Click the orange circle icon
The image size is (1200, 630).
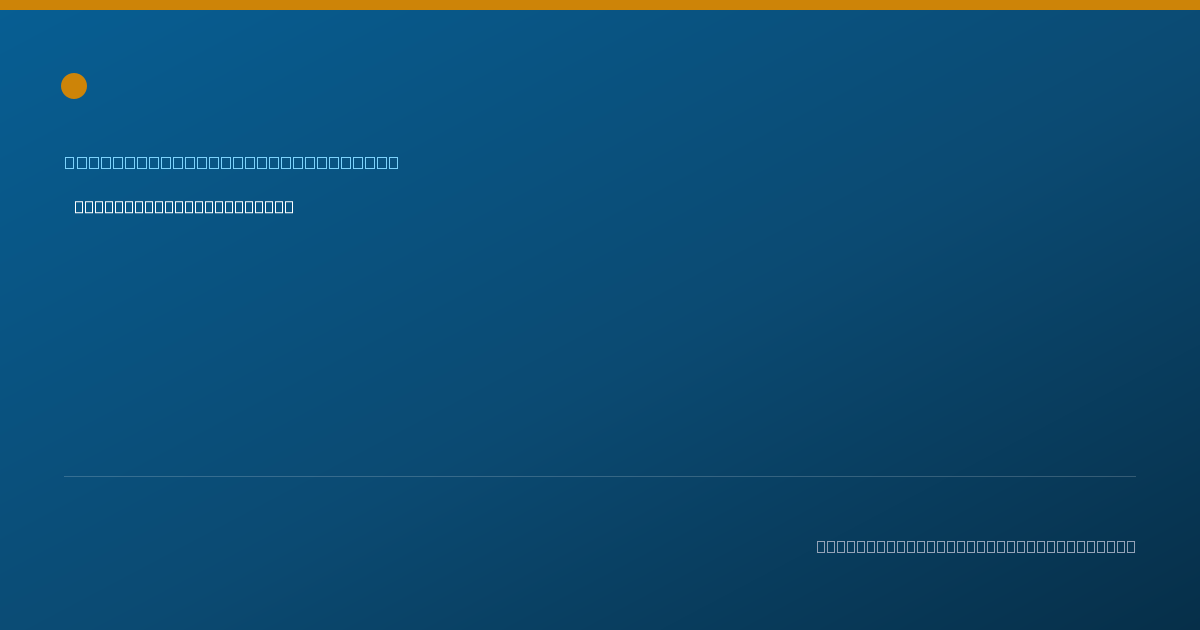pyautogui.click(x=74, y=86)
